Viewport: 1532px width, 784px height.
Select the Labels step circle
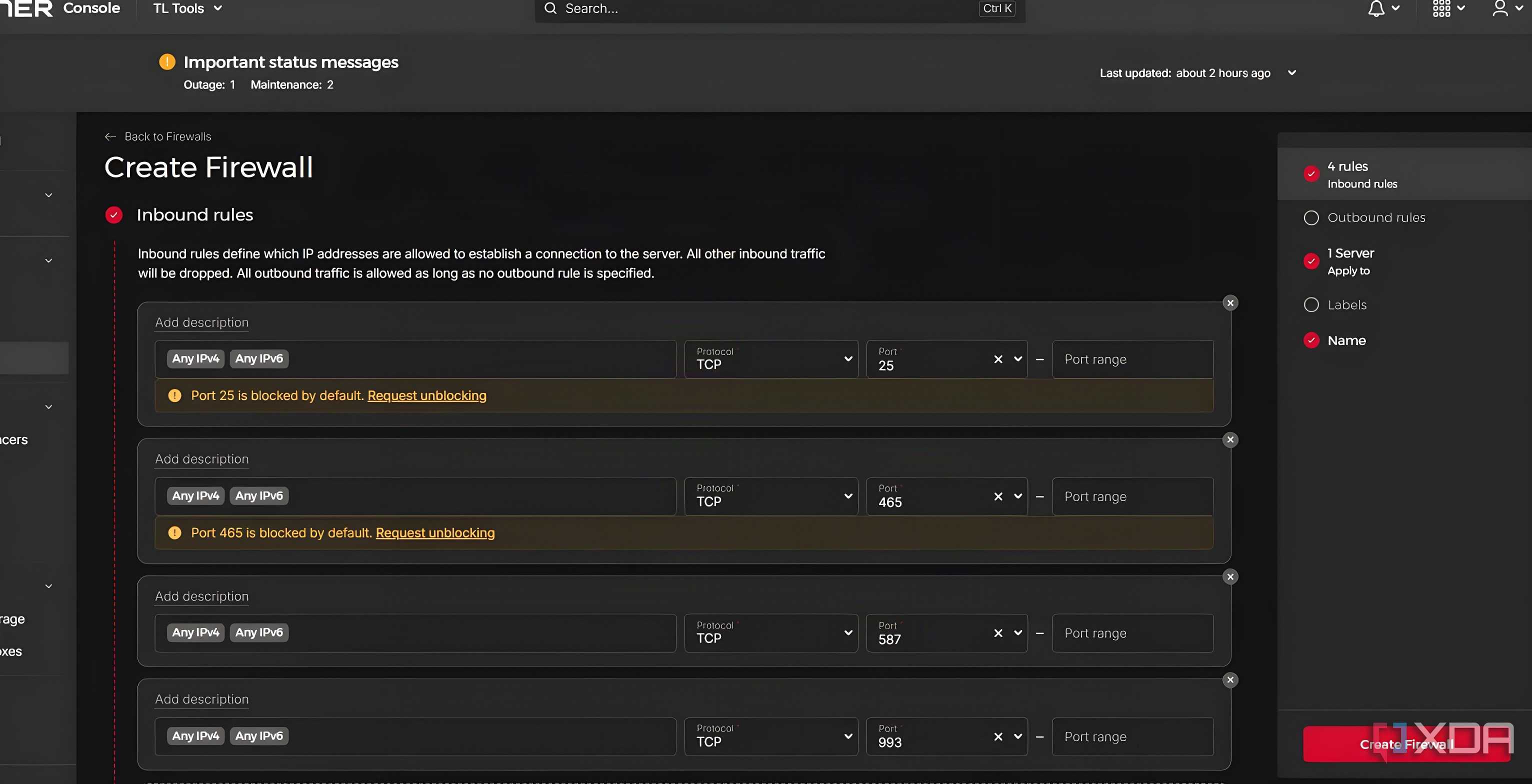point(1311,304)
